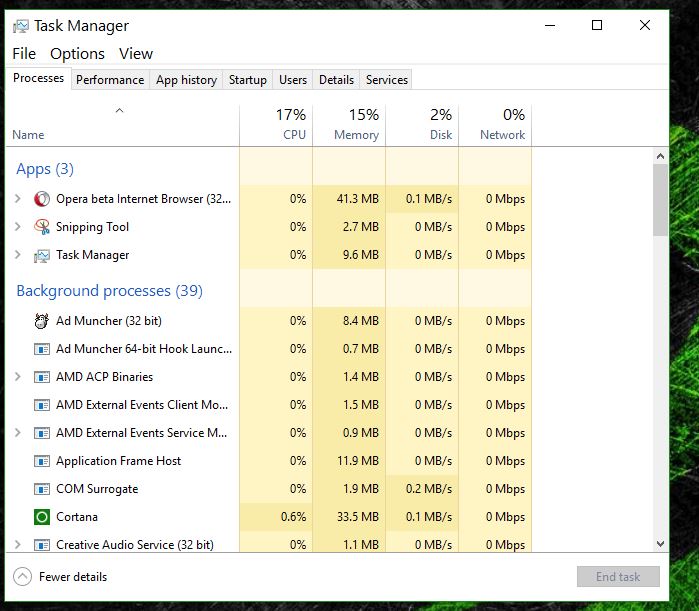Expand the AMD External Events Service row
699x611 pixels.
[x=18, y=433]
